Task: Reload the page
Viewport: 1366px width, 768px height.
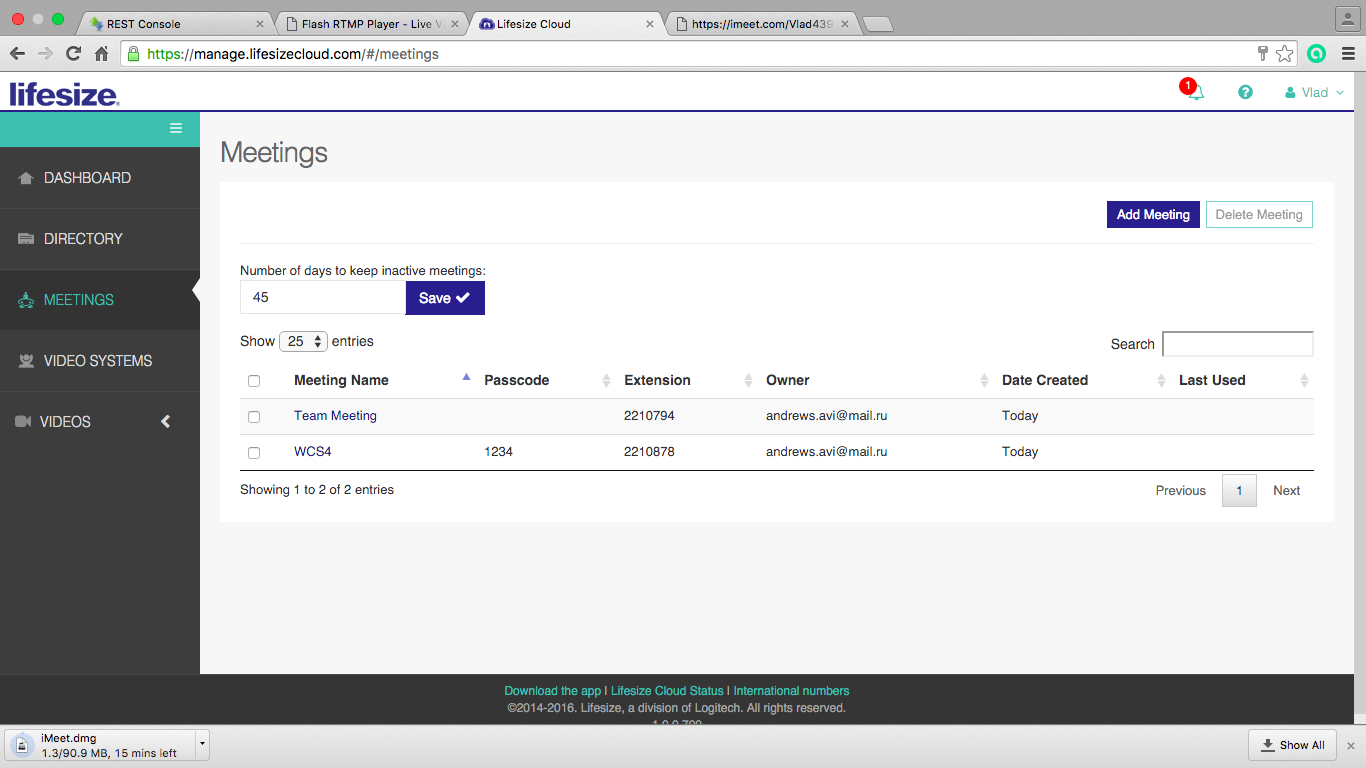Action: point(73,54)
